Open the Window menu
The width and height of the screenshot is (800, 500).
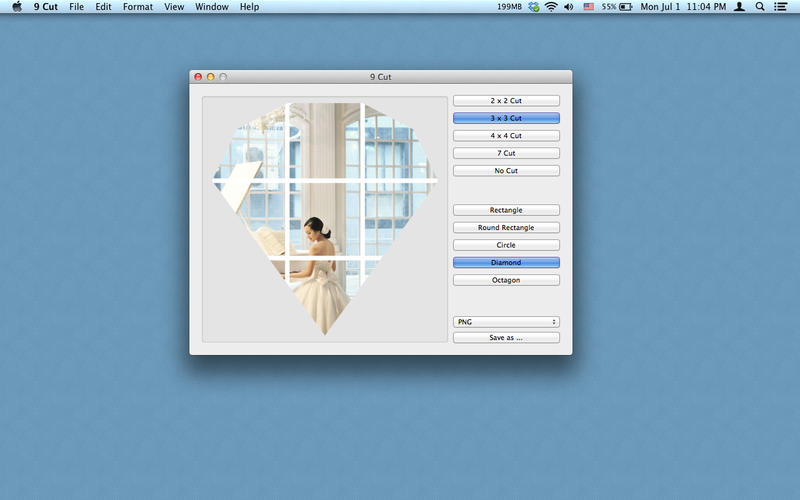coord(212,7)
